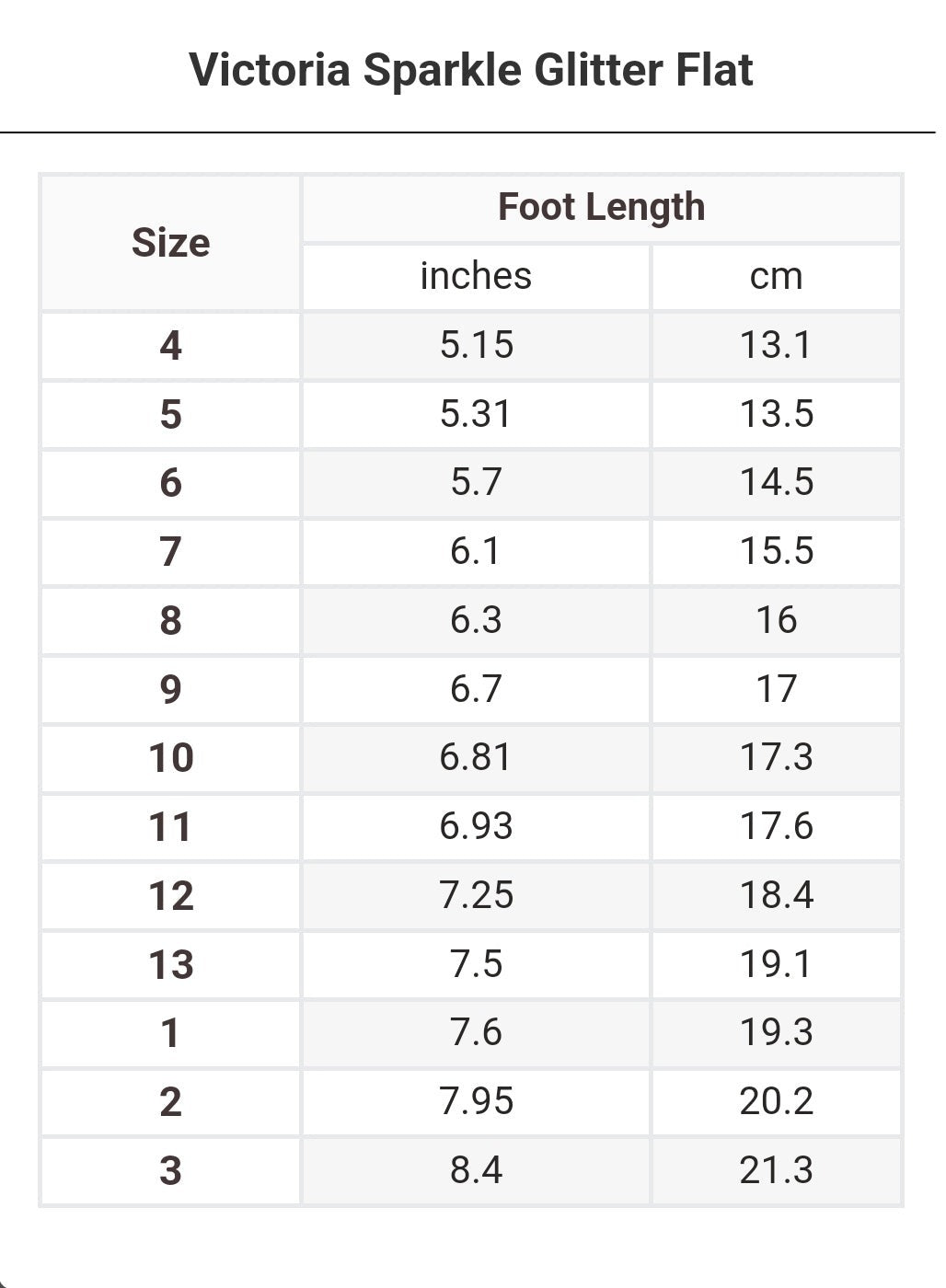Screen dimensions: 946x1288
Task: Click the size 4 row label
Action: click(x=170, y=346)
